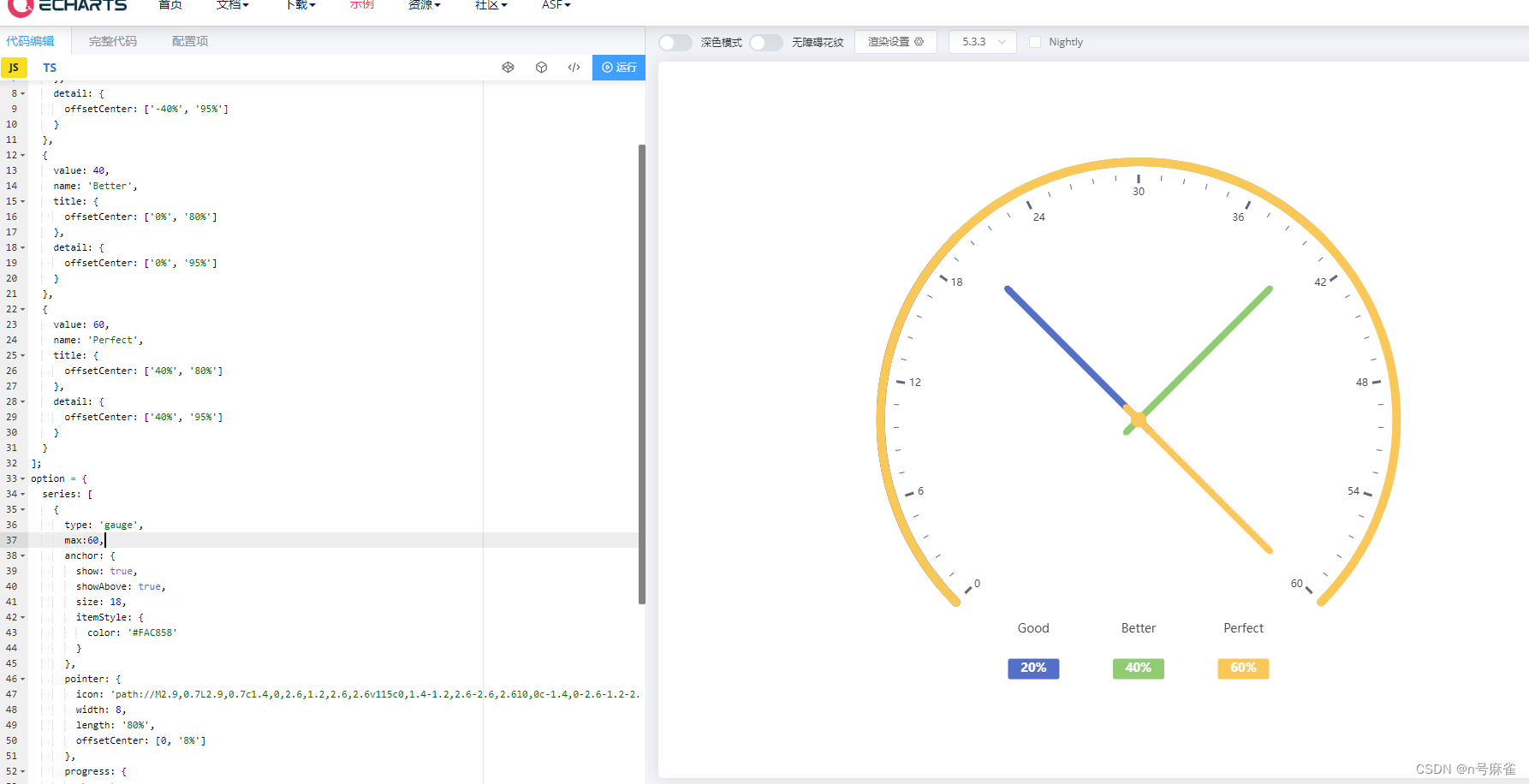Select the JS language tab
This screenshot has height=784, width=1529.
click(14, 68)
